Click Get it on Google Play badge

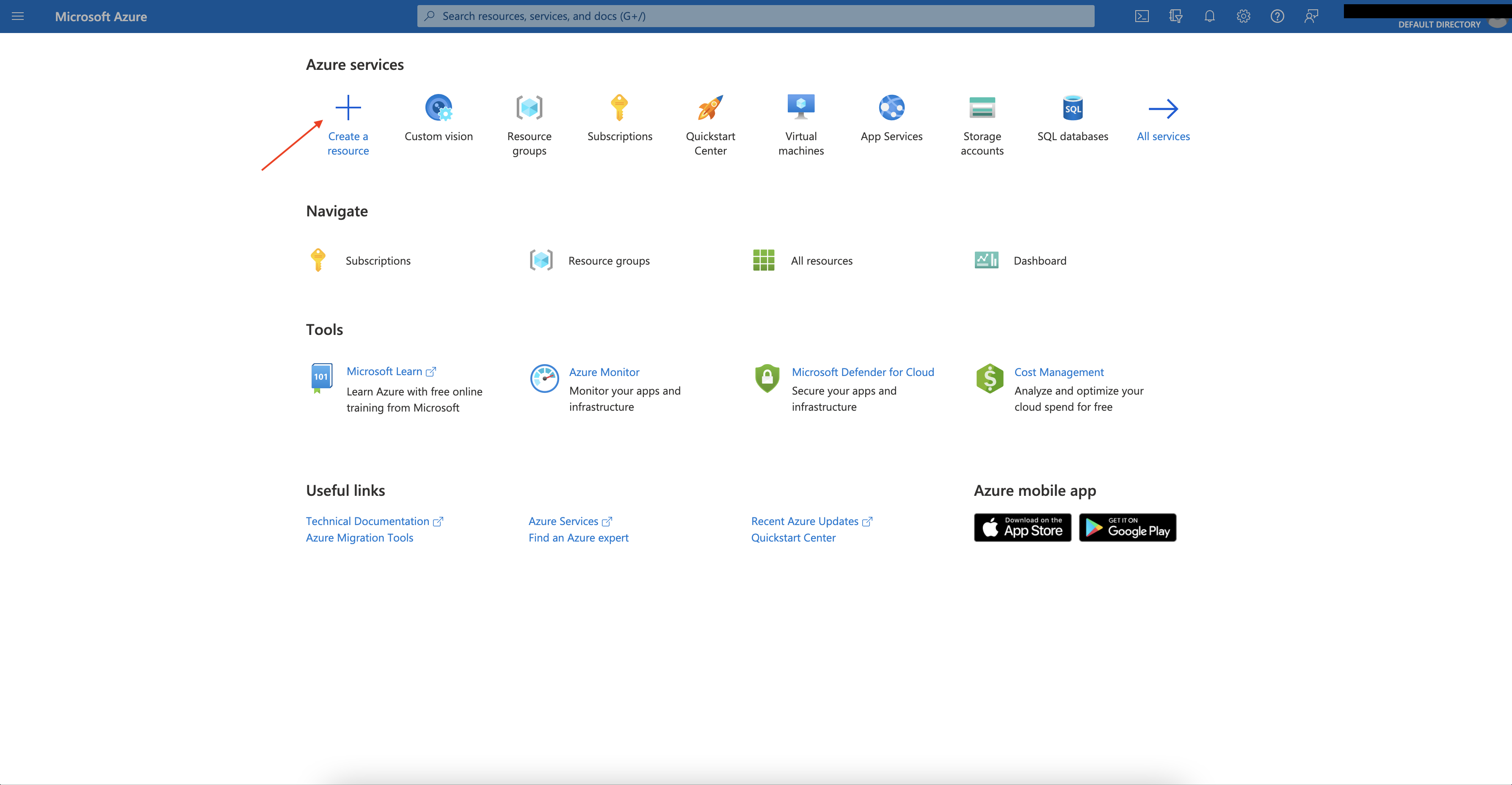tap(1128, 527)
